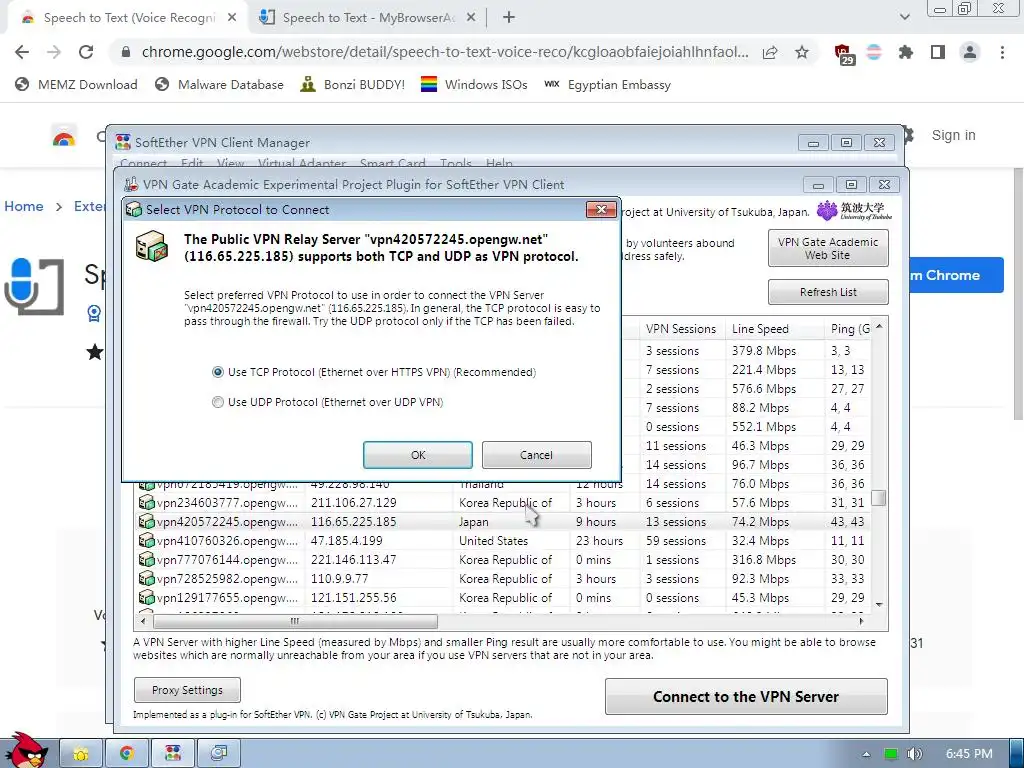Screen dimensions: 1024x768
Task: Select server vpn234603777 row icon
Action: point(146,503)
